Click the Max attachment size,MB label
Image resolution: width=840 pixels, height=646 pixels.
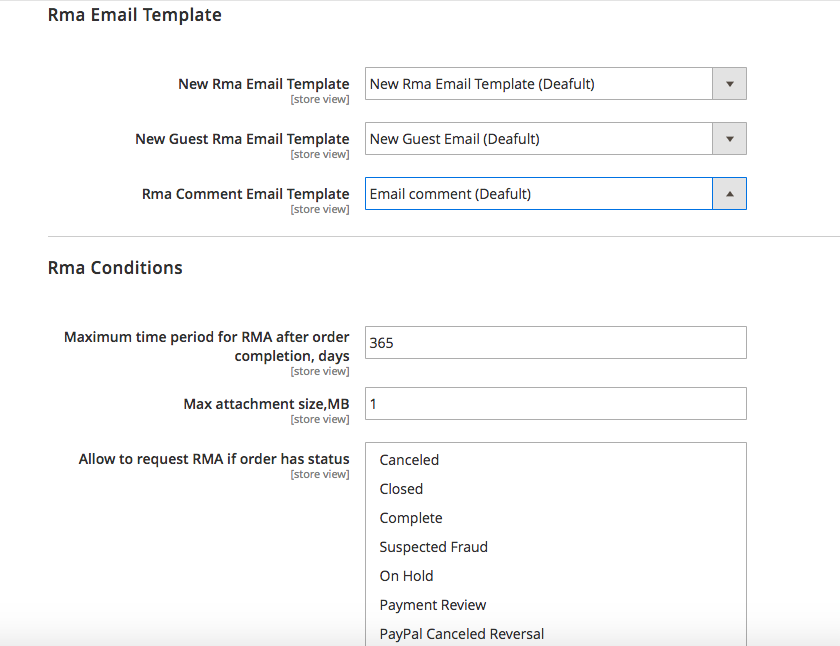tap(266, 404)
